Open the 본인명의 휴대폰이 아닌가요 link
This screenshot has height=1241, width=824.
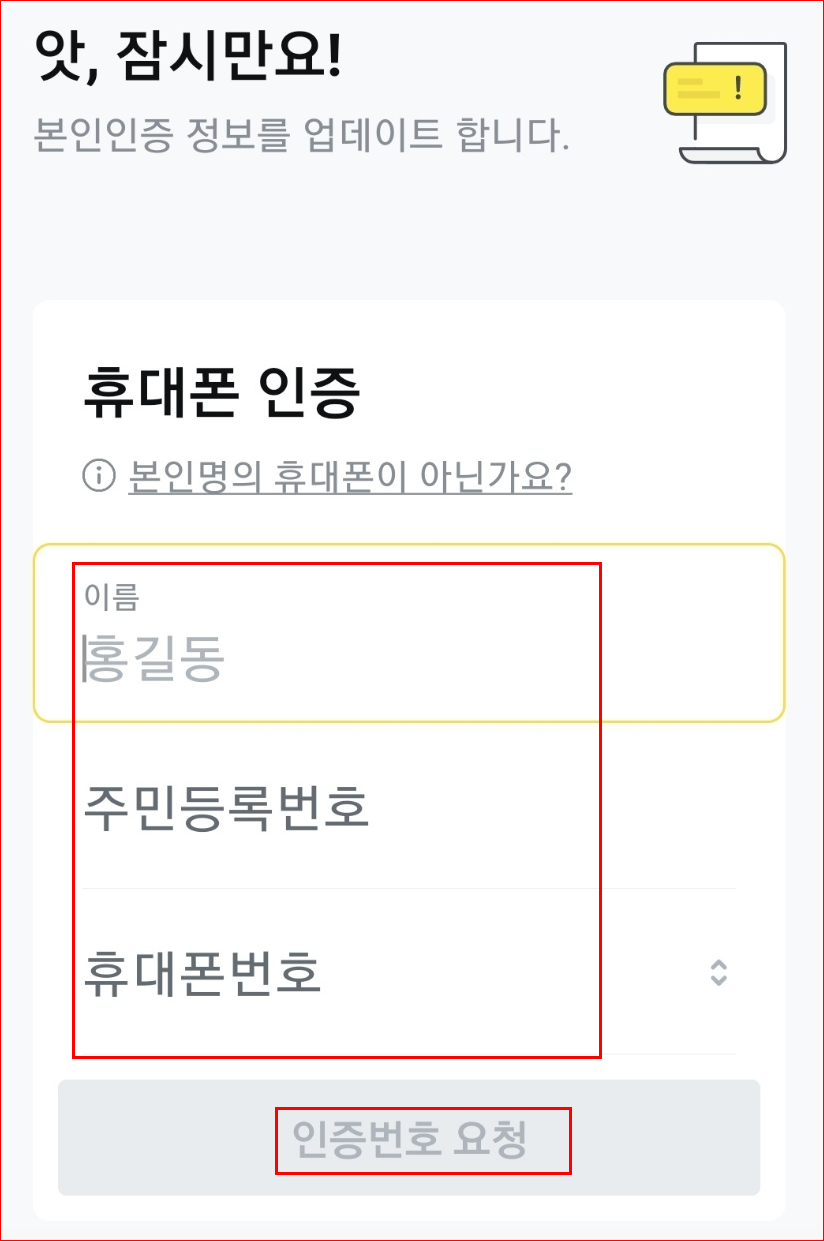tap(350, 478)
